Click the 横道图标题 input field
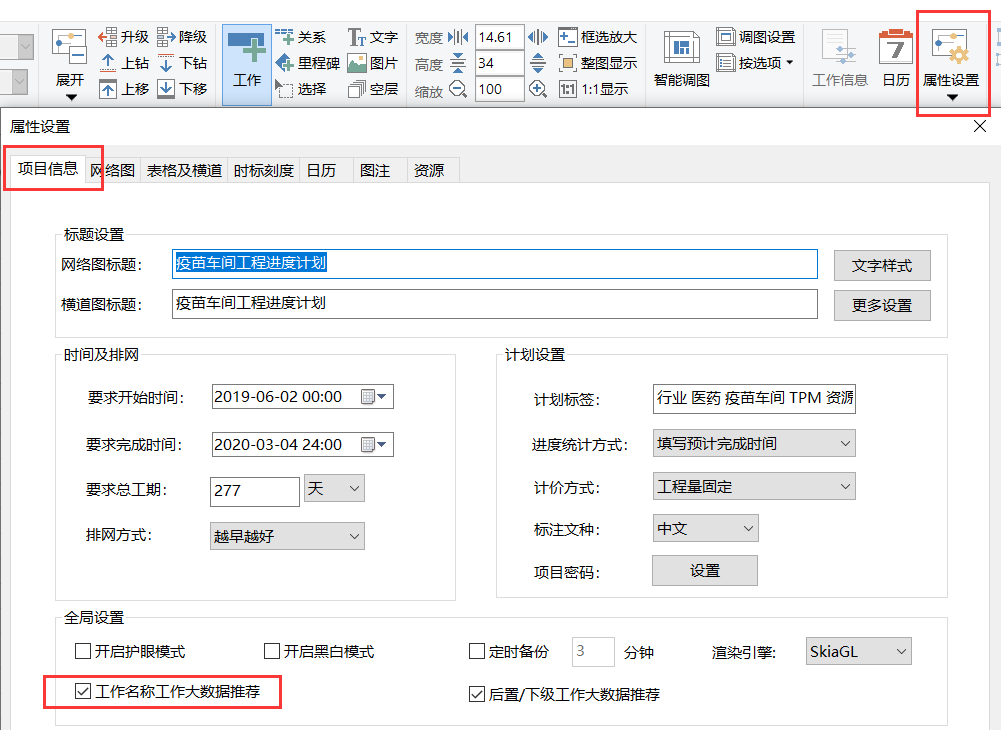Image resolution: width=1001 pixels, height=730 pixels. 495,304
